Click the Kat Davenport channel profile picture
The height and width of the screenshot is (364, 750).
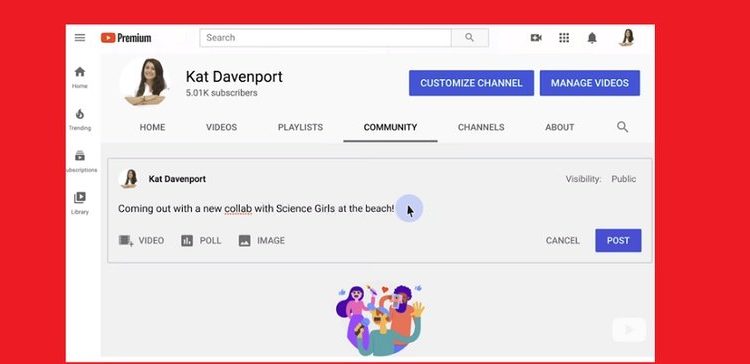(x=145, y=81)
